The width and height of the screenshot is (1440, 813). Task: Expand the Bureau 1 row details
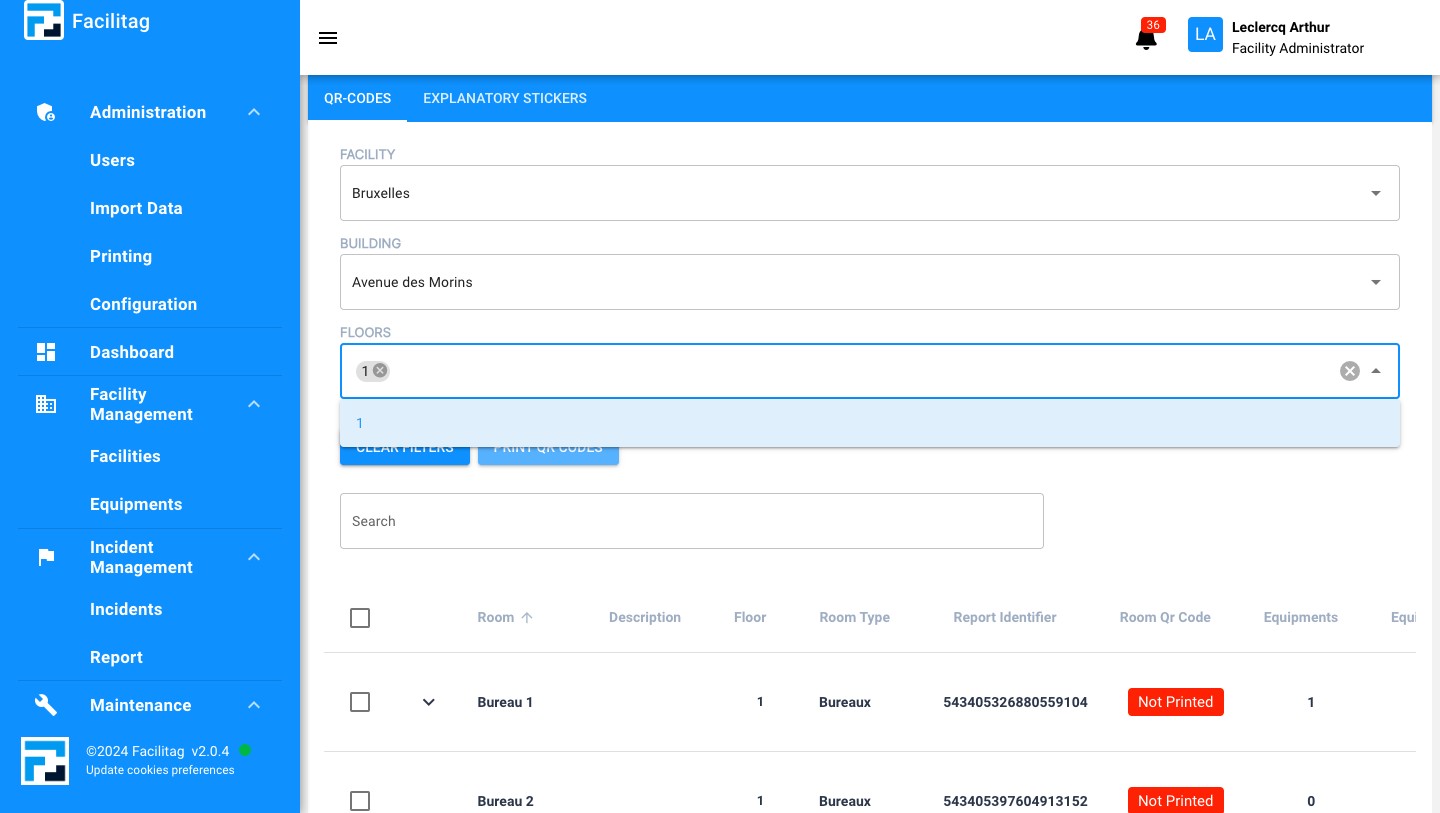(429, 702)
